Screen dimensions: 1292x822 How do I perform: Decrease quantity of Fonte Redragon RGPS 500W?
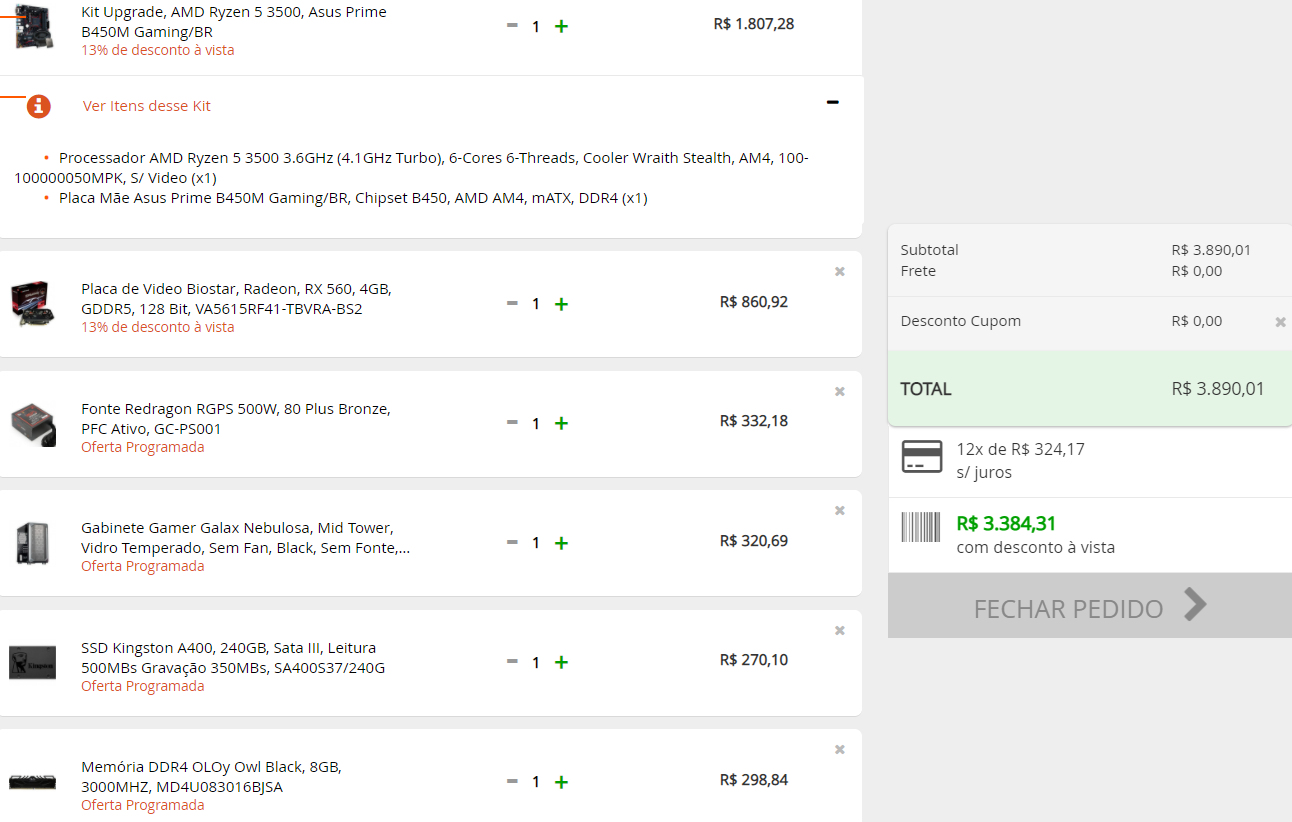point(512,422)
